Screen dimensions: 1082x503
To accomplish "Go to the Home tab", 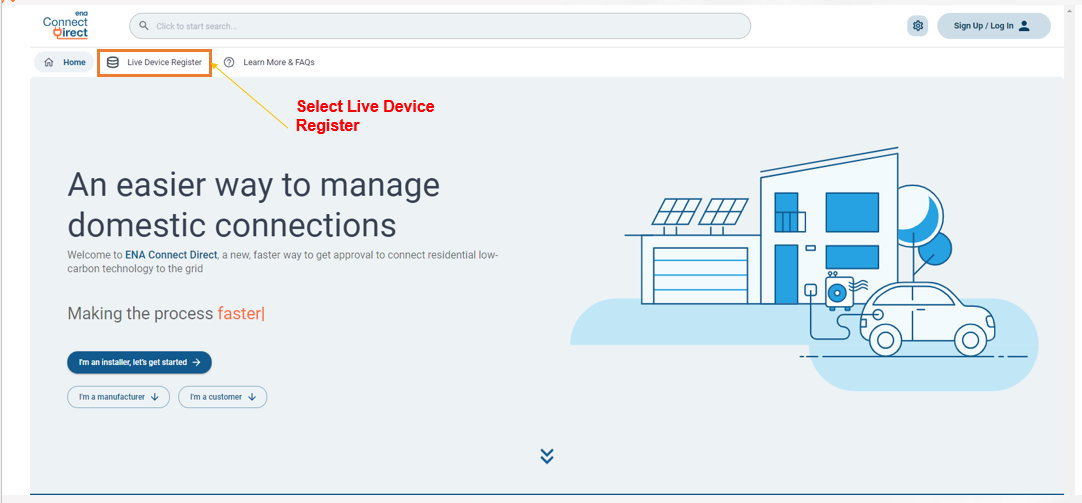I will (x=64, y=62).
